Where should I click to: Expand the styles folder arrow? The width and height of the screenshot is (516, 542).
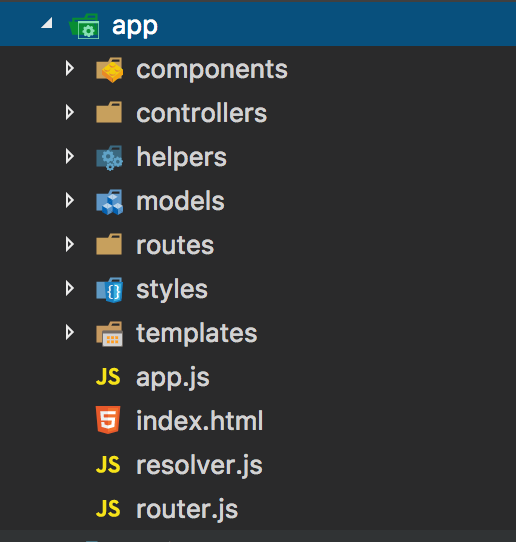(69, 288)
